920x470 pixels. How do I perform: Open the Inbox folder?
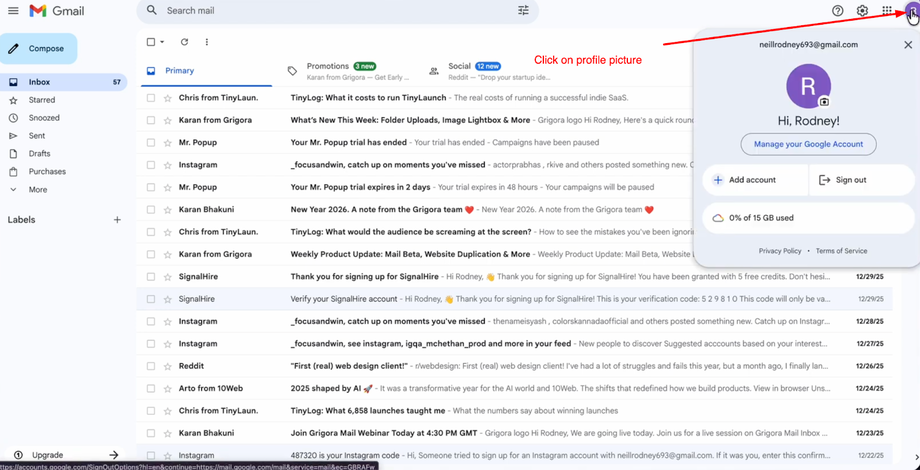(63, 82)
